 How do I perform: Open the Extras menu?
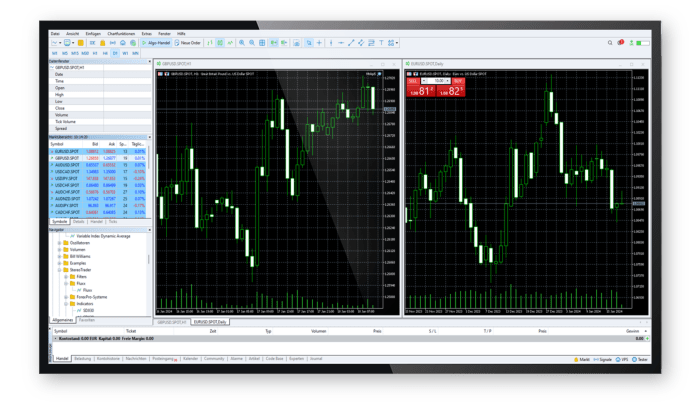146,33
